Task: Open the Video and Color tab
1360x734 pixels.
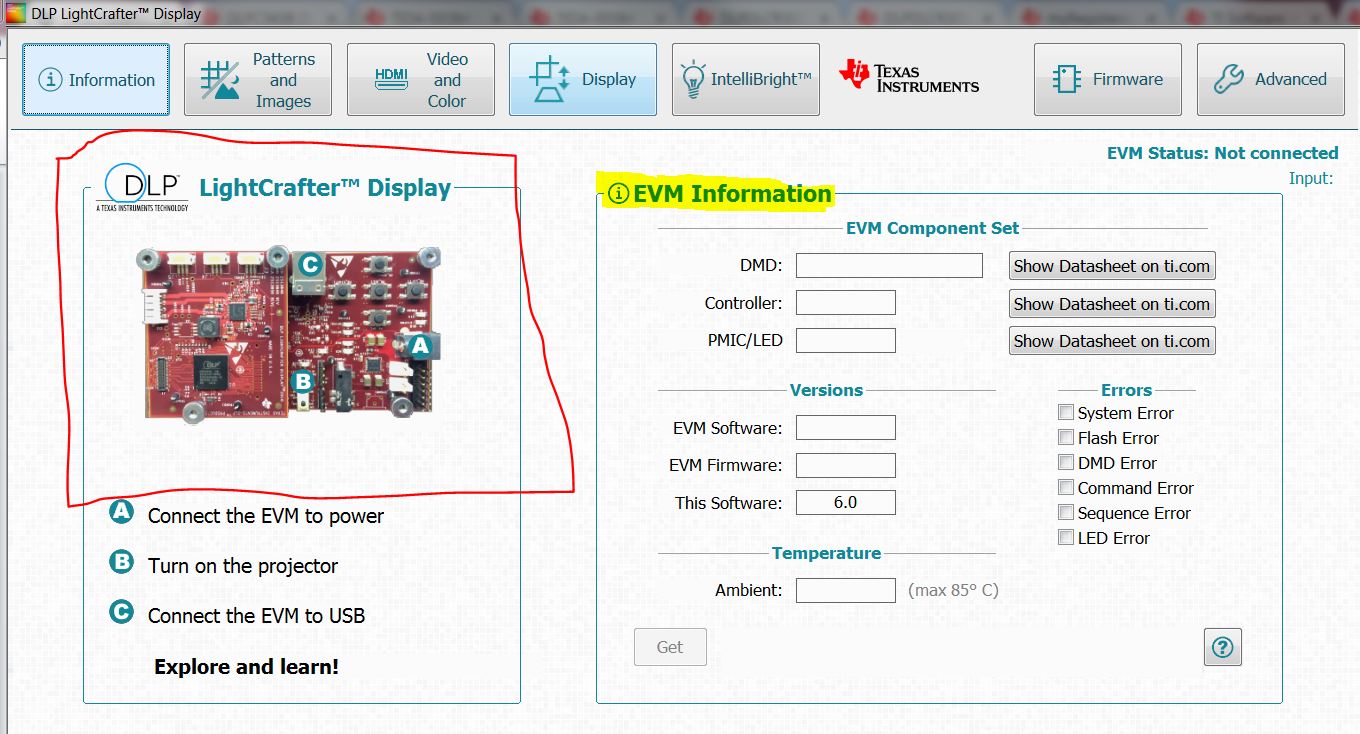Action: [421, 80]
